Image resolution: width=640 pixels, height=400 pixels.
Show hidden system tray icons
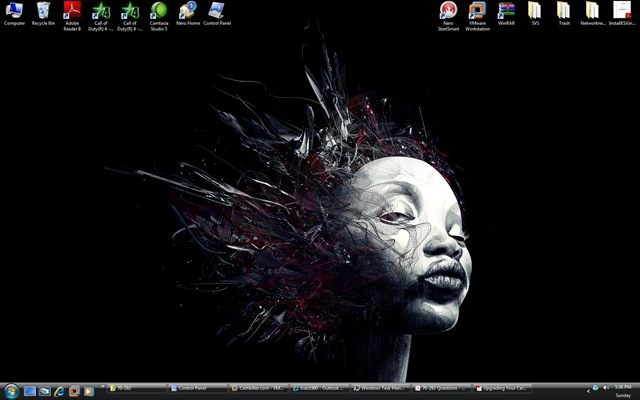pos(588,391)
